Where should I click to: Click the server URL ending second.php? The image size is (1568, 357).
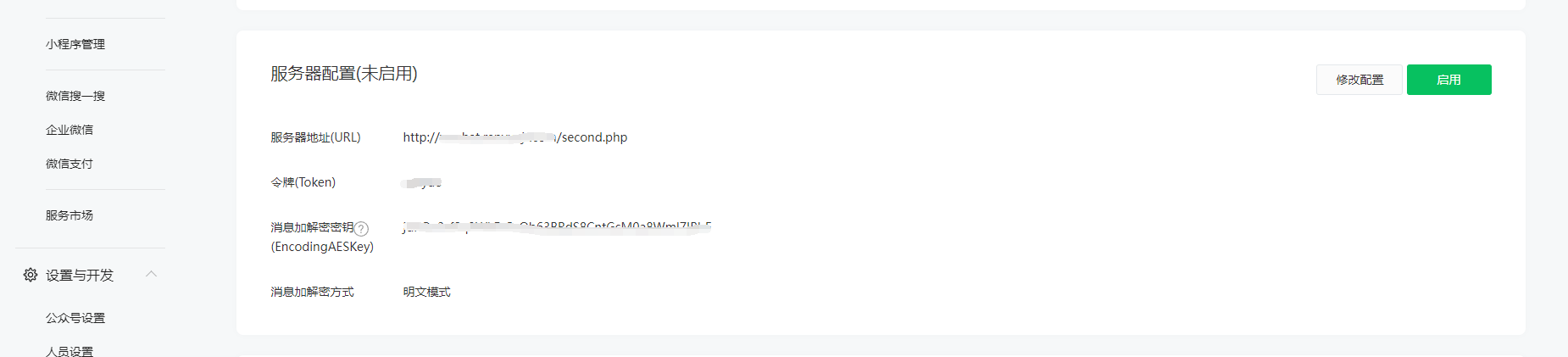tap(515, 137)
